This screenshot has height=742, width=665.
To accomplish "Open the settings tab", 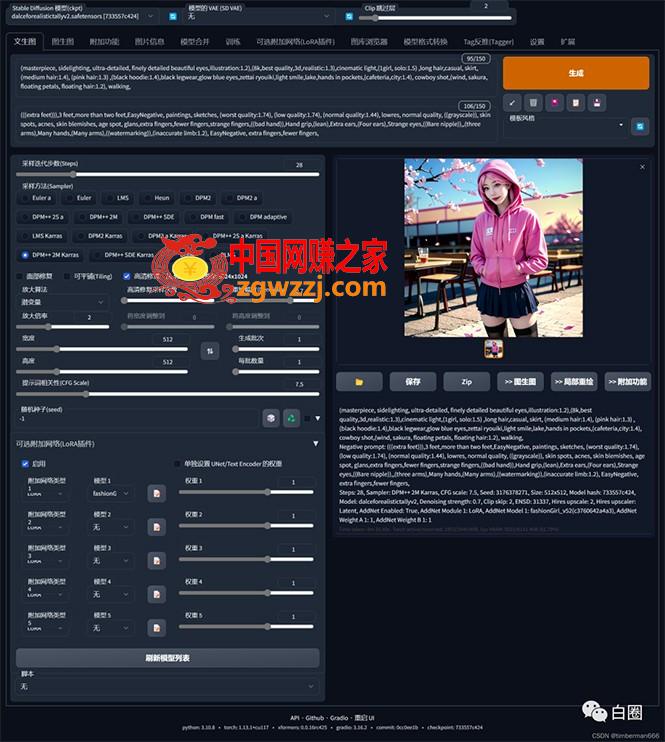I will point(537,42).
